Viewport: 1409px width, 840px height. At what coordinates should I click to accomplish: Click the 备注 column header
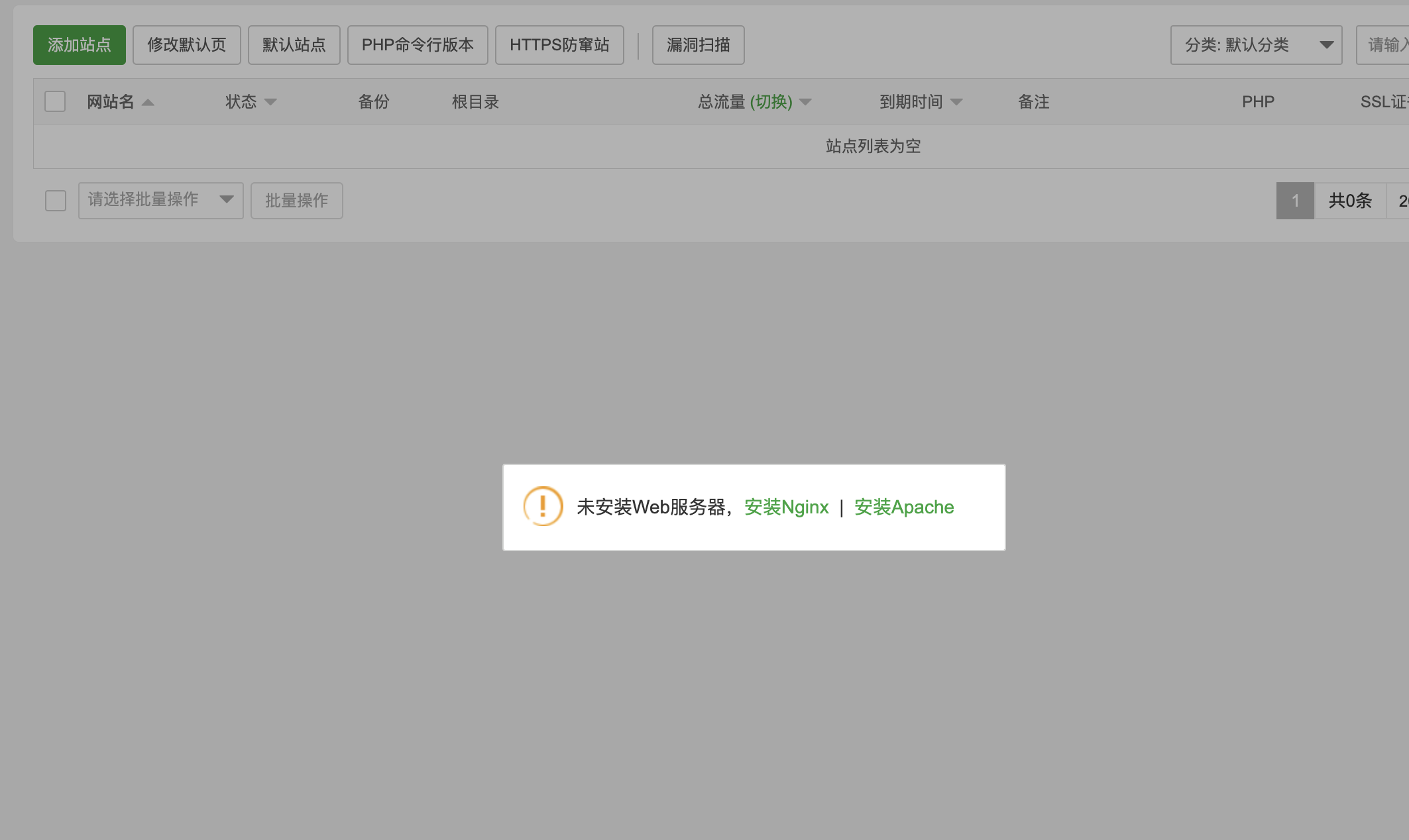click(1034, 101)
